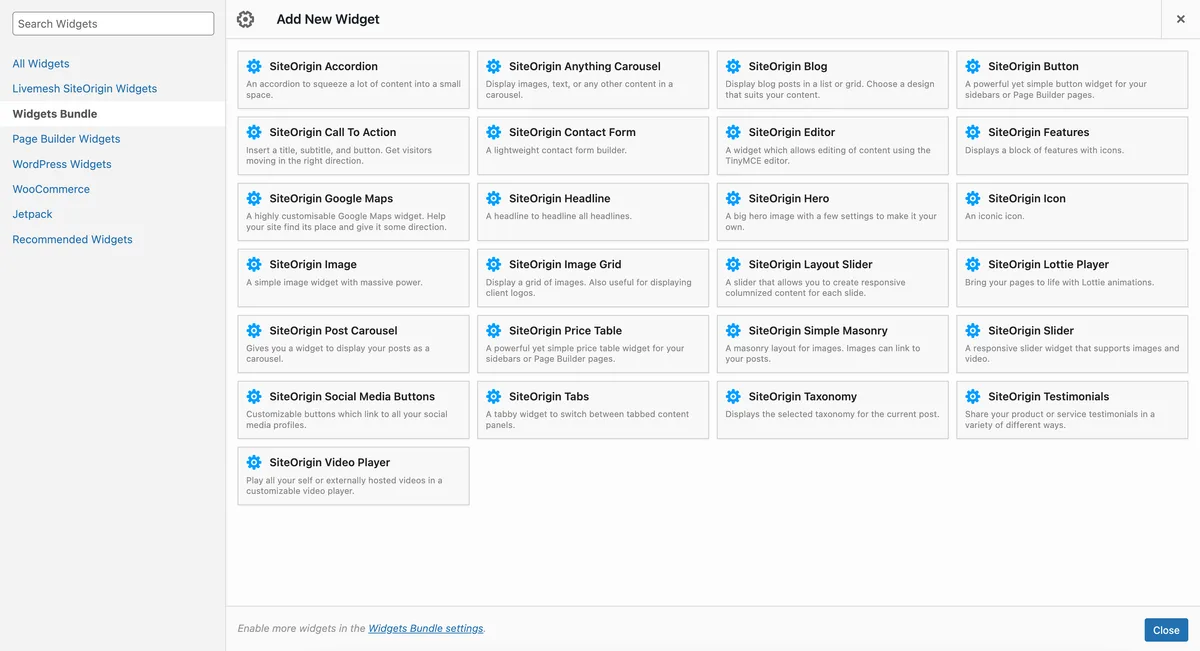Choose the SiteOrigin Price Table title

565,330
